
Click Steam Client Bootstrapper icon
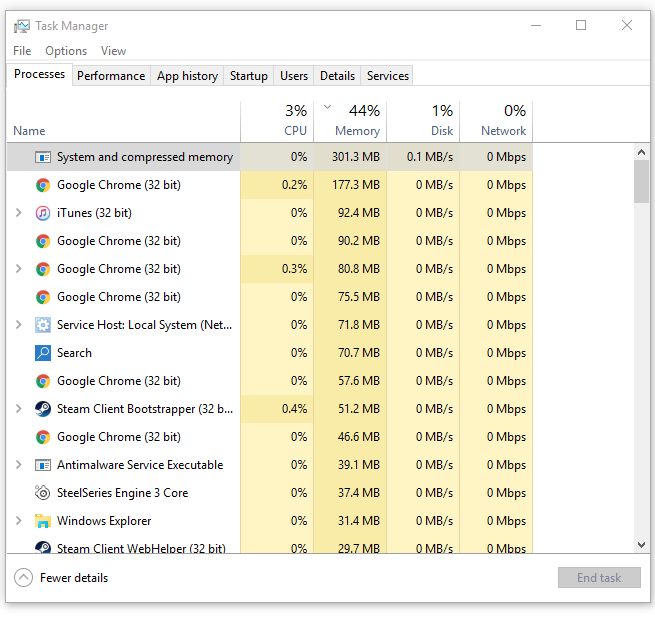(x=43, y=409)
